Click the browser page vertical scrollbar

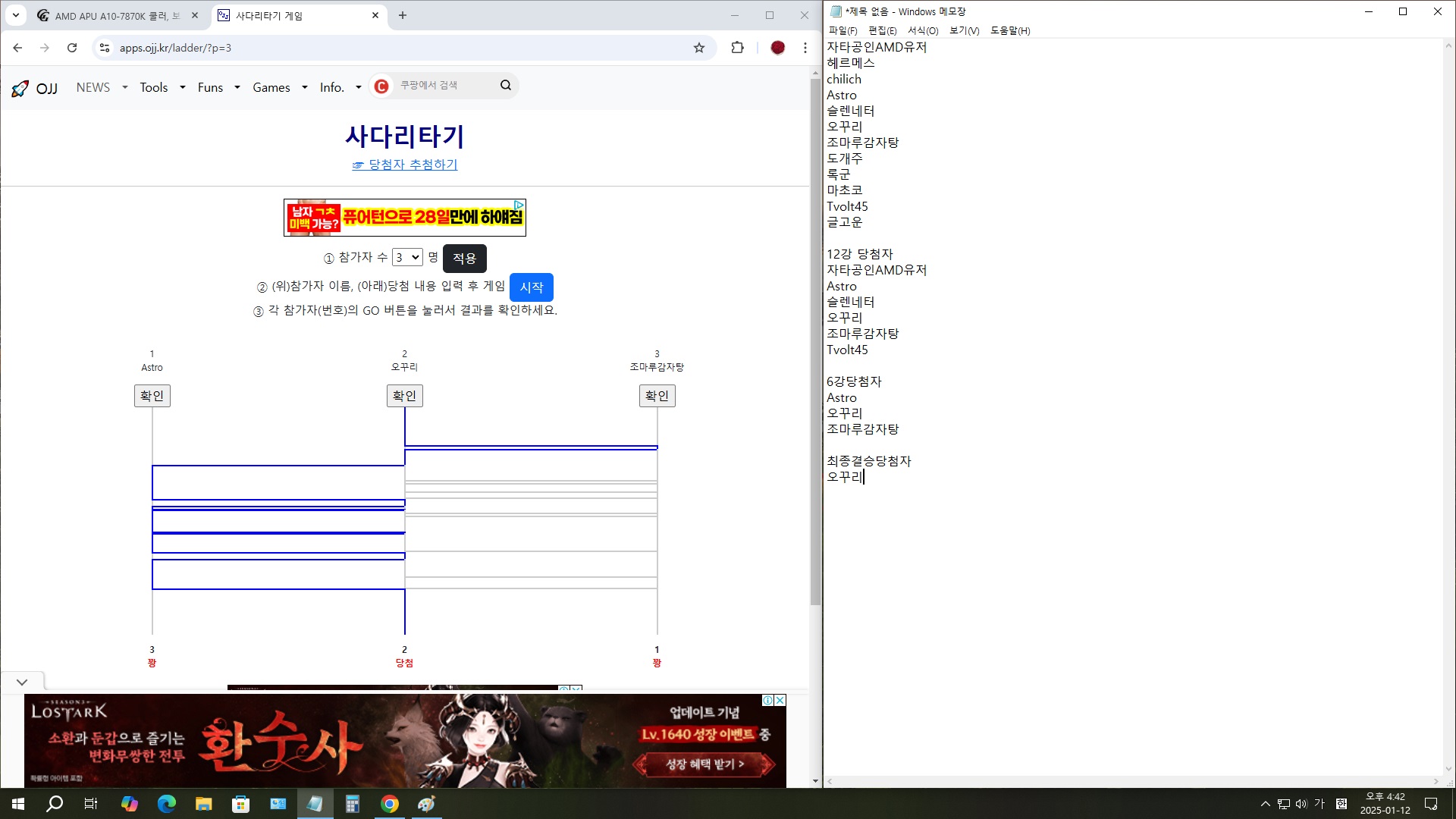(815, 341)
